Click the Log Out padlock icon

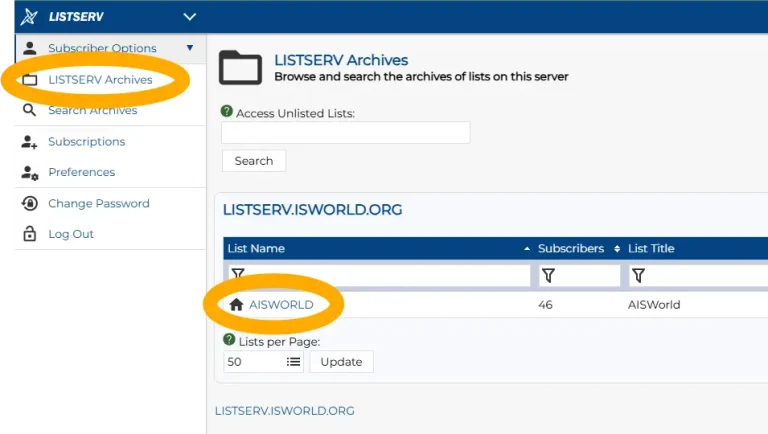coord(29,234)
